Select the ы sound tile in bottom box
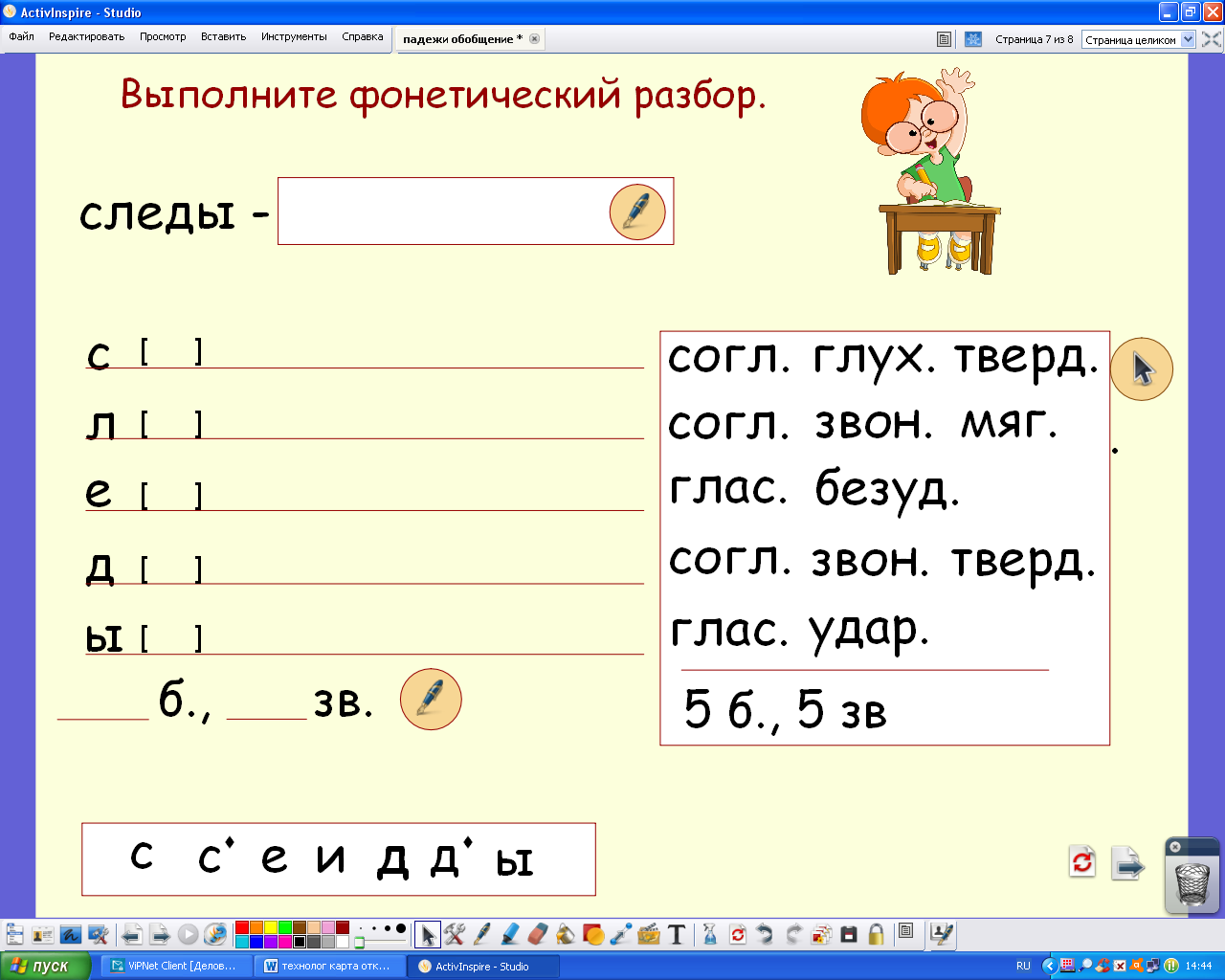The height and width of the screenshot is (980, 1225). (x=514, y=862)
